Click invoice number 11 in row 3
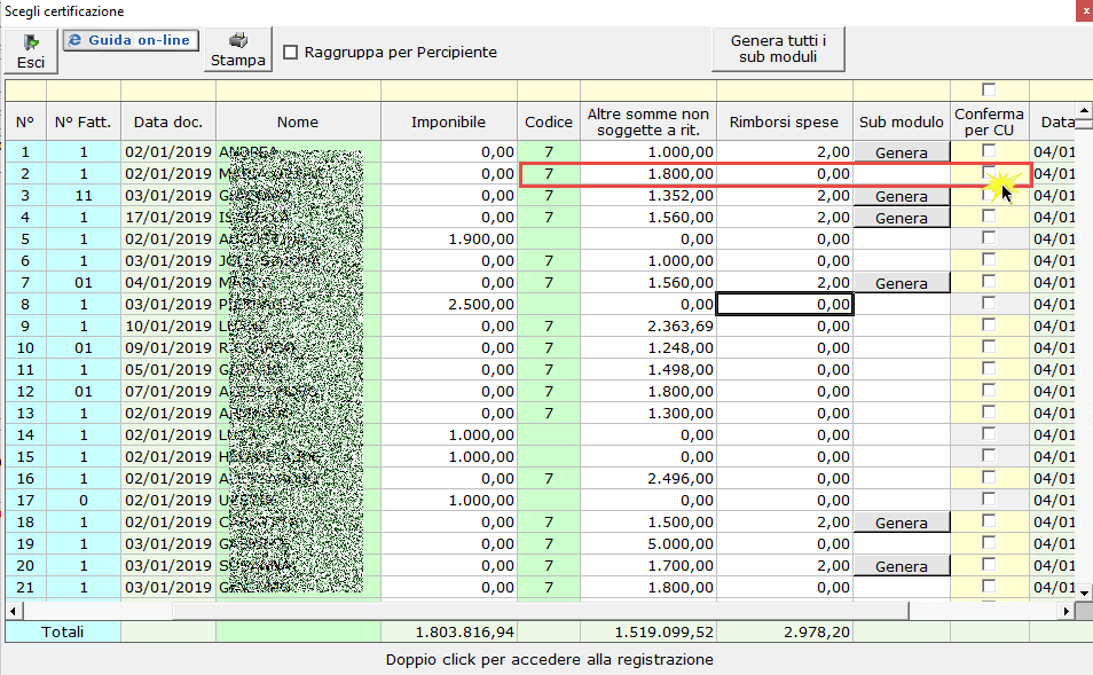This screenshot has height=675, width=1093. [x=84, y=196]
